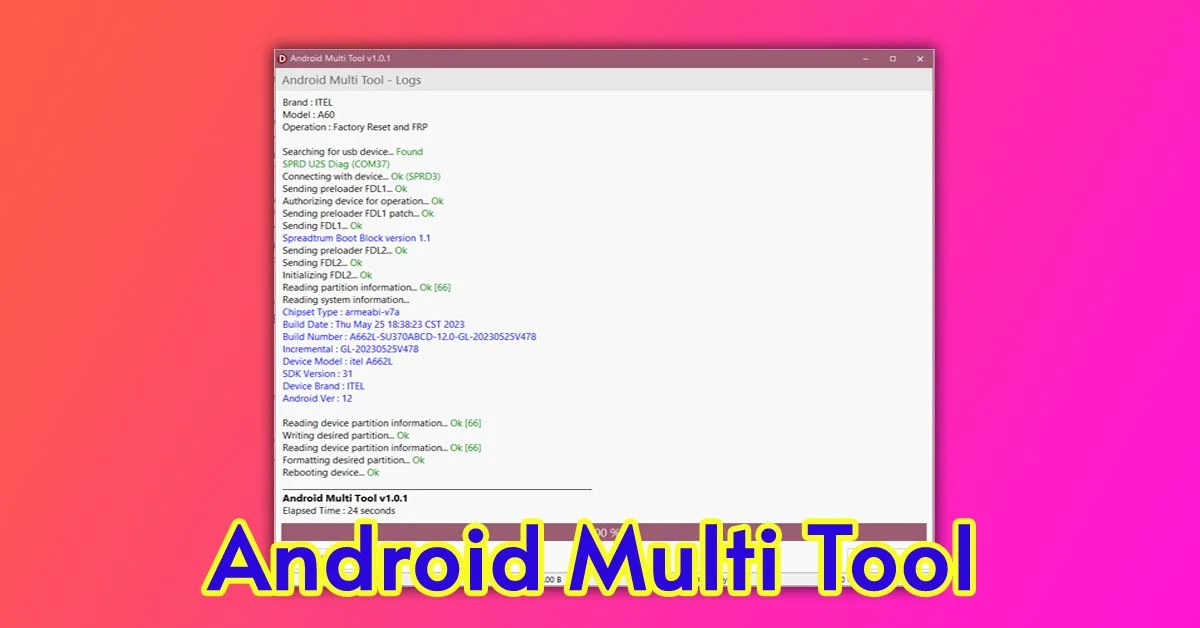Click the 'Sending preloader FDL2... Ok' line
This screenshot has width=1200, height=628.
click(x=345, y=250)
